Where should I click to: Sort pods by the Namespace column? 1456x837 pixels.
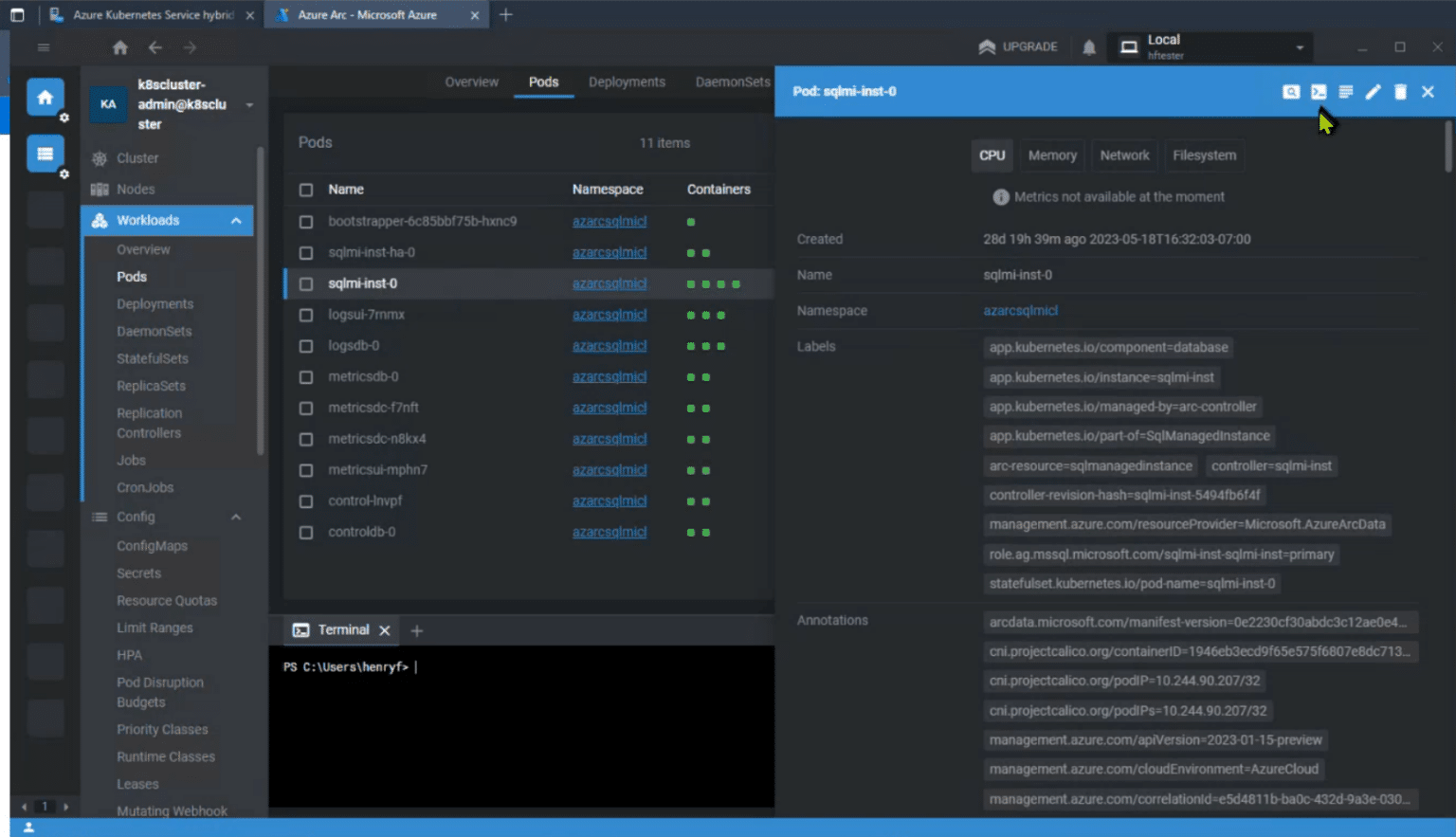(608, 190)
